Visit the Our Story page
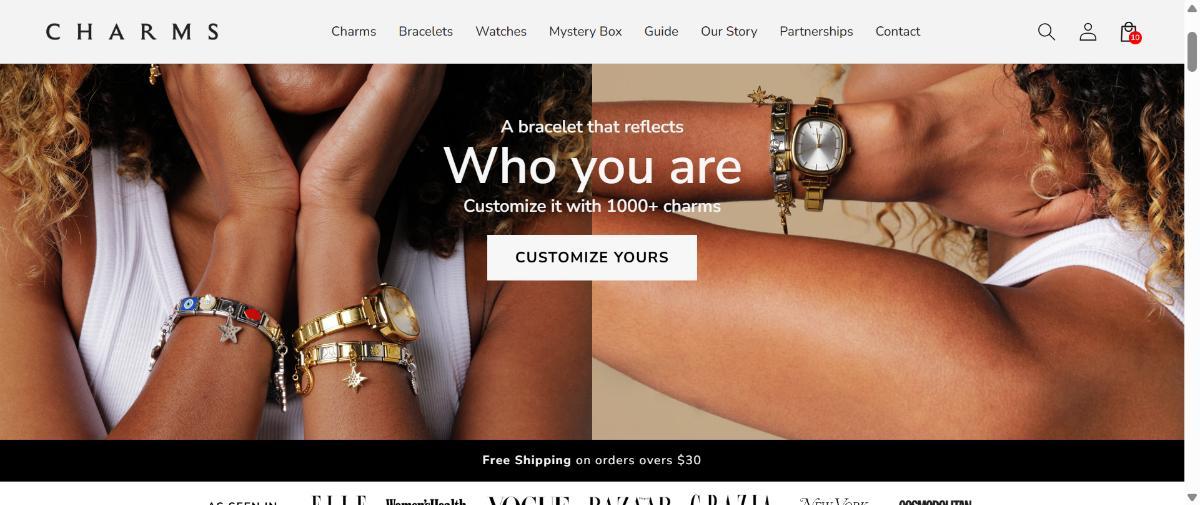This screenshot has height=505, width=1200. [x=729, y=32]
